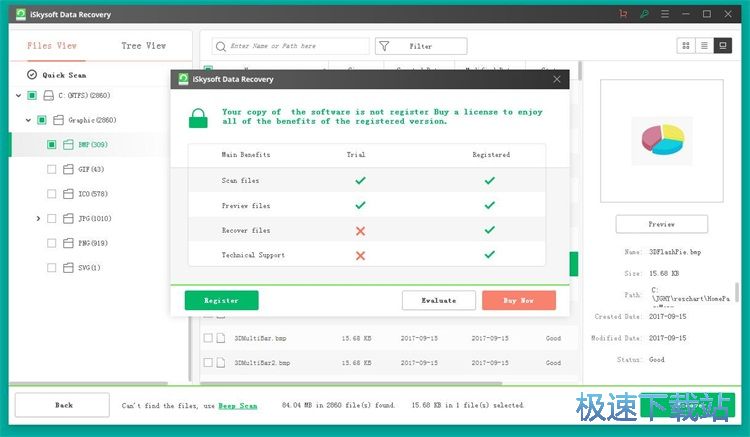Open the Filter button
This screenshot has width=750, height=437.
421,46
